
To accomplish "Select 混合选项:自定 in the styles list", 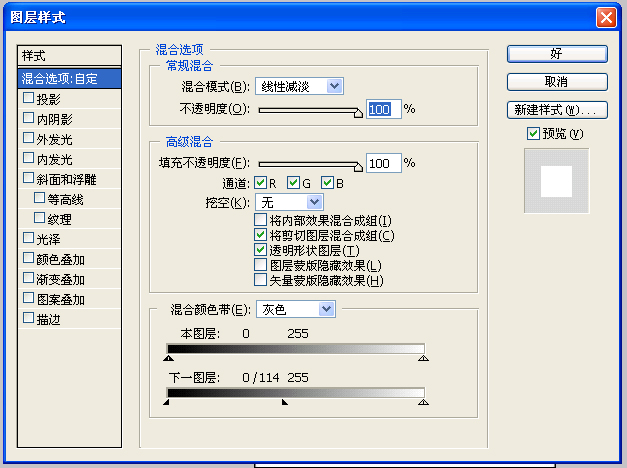I will (x=69, y=79).
